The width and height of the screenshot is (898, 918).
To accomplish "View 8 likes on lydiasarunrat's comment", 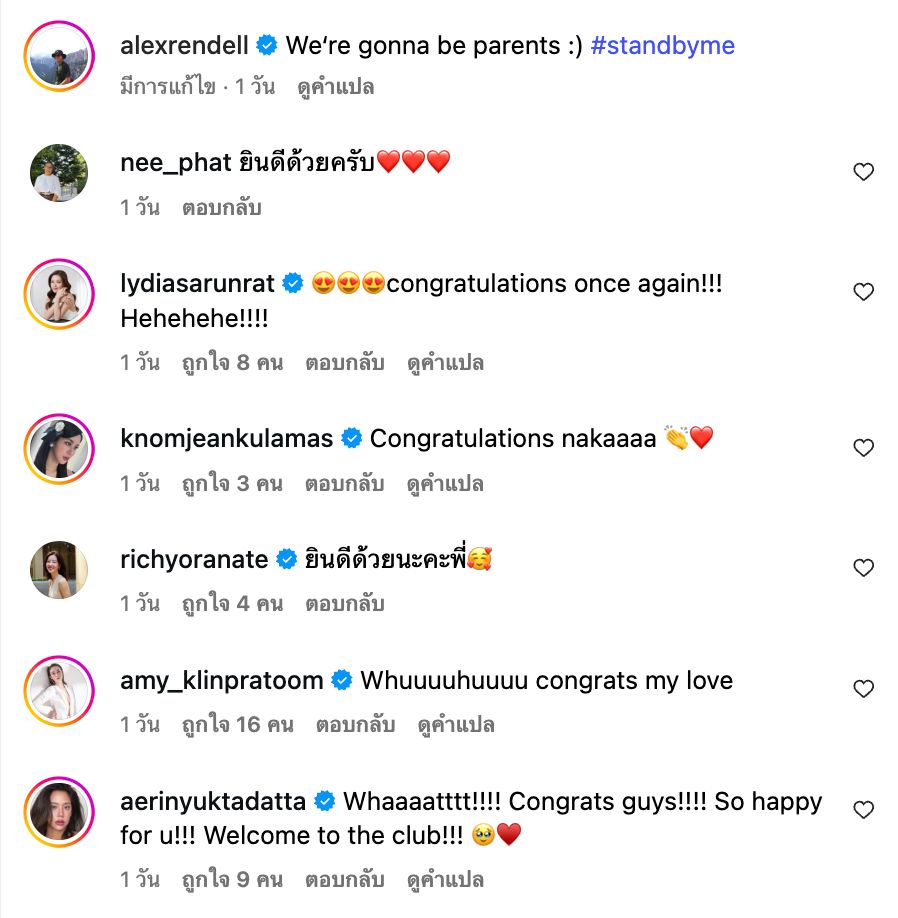I will point(232,363).
